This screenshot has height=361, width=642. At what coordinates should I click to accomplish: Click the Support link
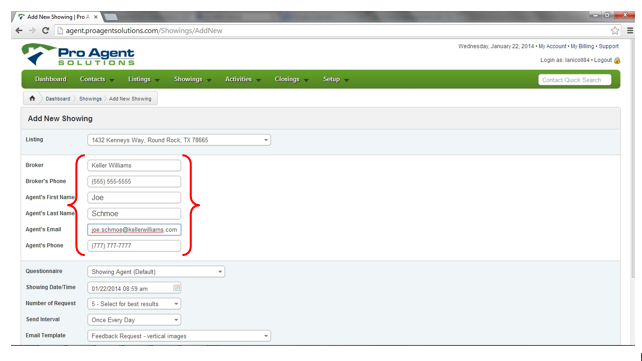[608, 46]
